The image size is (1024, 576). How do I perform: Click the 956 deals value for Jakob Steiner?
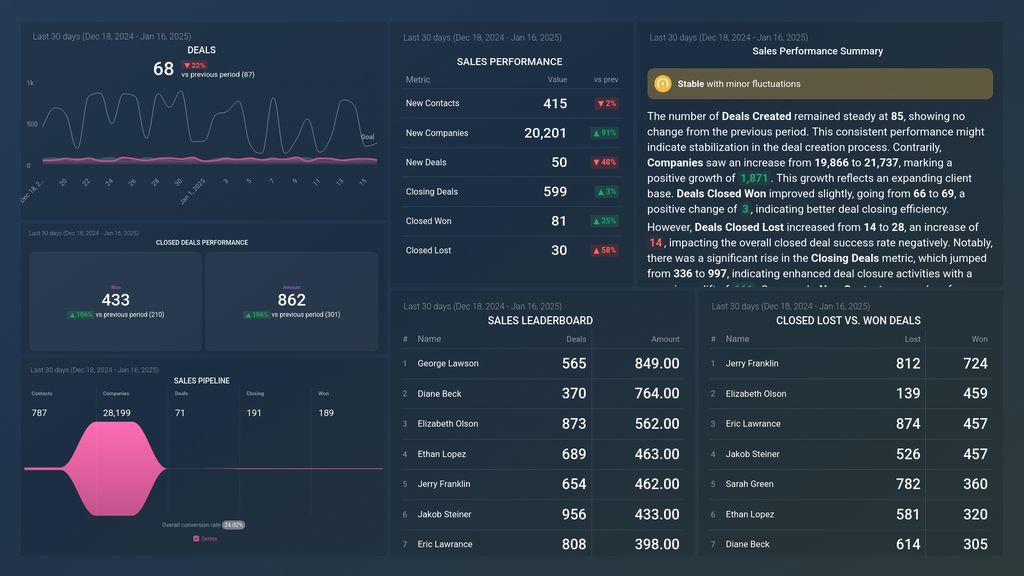[x=574, y=515]
